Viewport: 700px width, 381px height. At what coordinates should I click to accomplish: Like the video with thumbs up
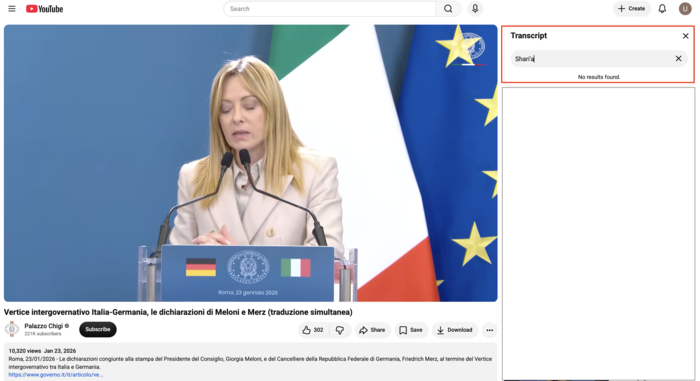click(x=312, y=330)
